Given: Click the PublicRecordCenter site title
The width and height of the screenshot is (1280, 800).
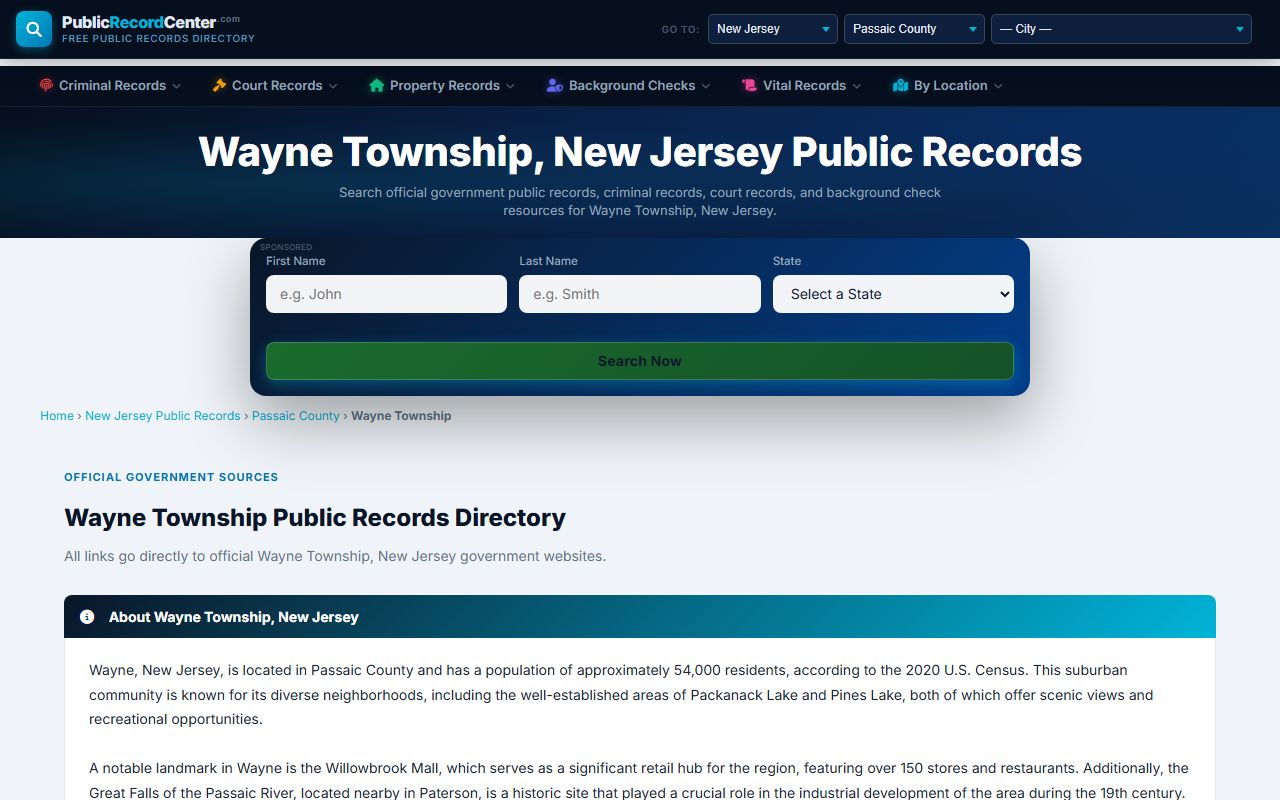Looking at the screenshot, I should [150, 22].
